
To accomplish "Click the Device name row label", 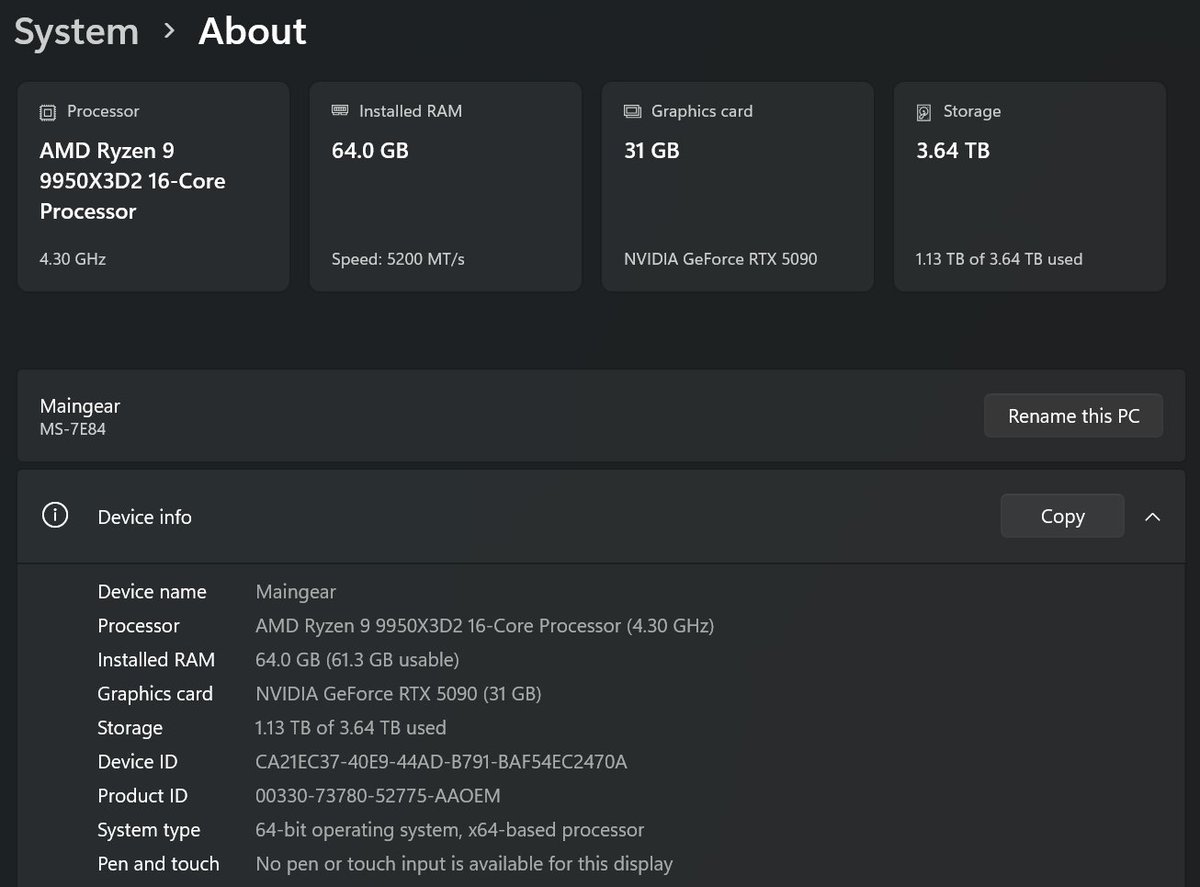I will tap(152, 592).
